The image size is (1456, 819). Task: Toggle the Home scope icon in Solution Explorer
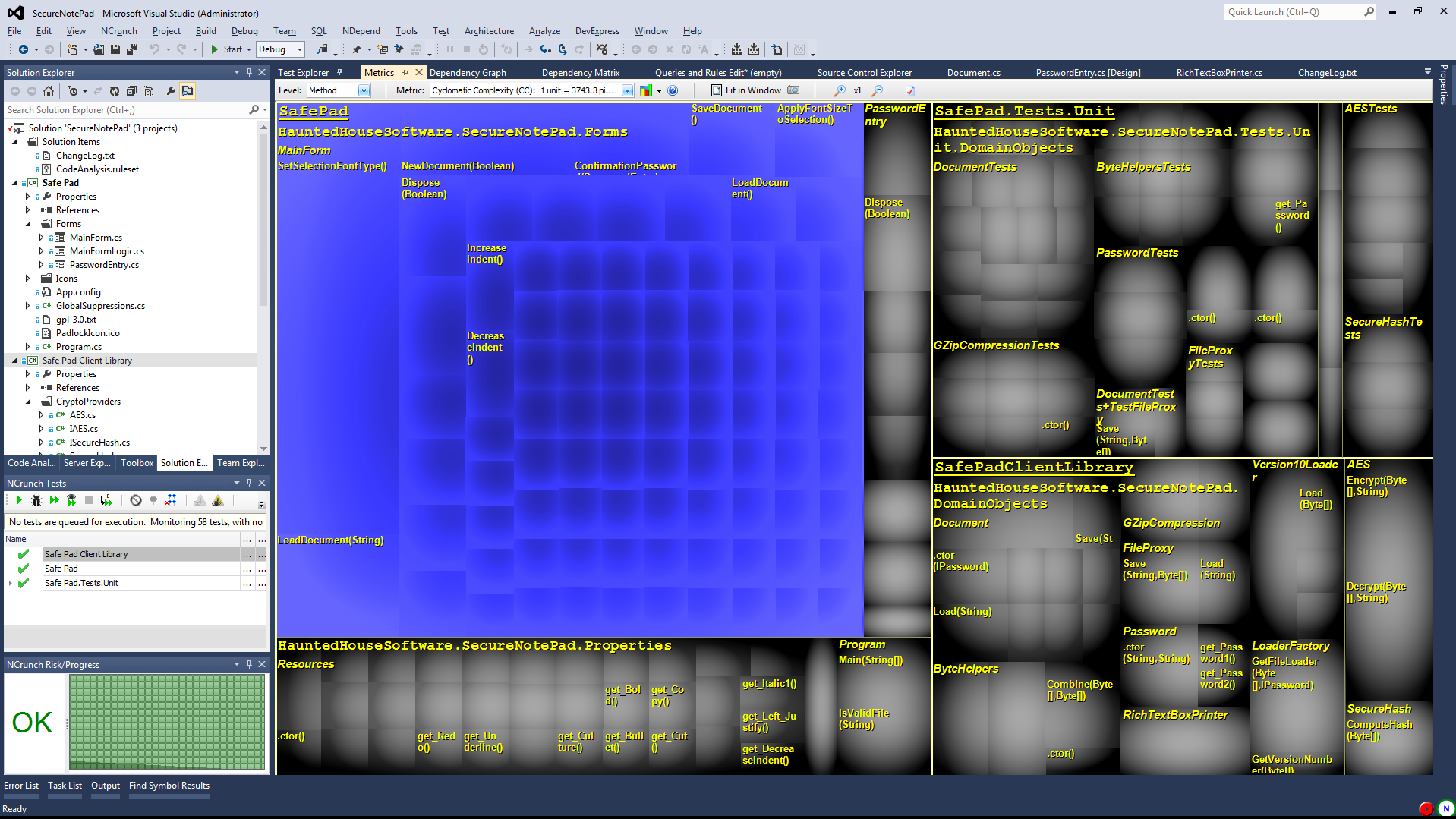tap(49, 91)
